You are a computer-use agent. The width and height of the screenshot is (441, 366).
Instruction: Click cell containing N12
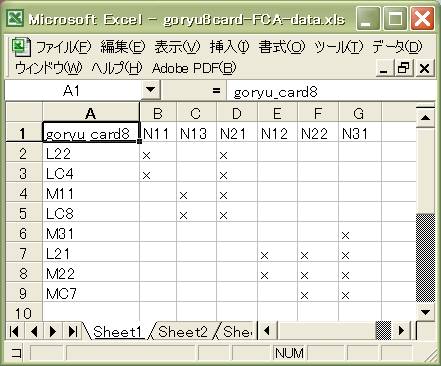[277, 133]
